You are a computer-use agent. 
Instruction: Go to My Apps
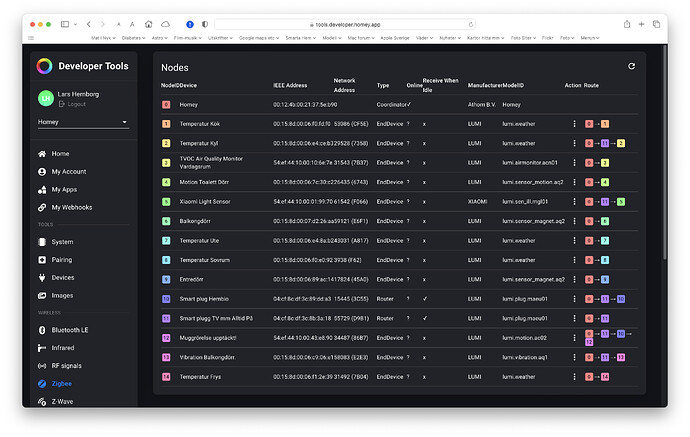point(64,190)
